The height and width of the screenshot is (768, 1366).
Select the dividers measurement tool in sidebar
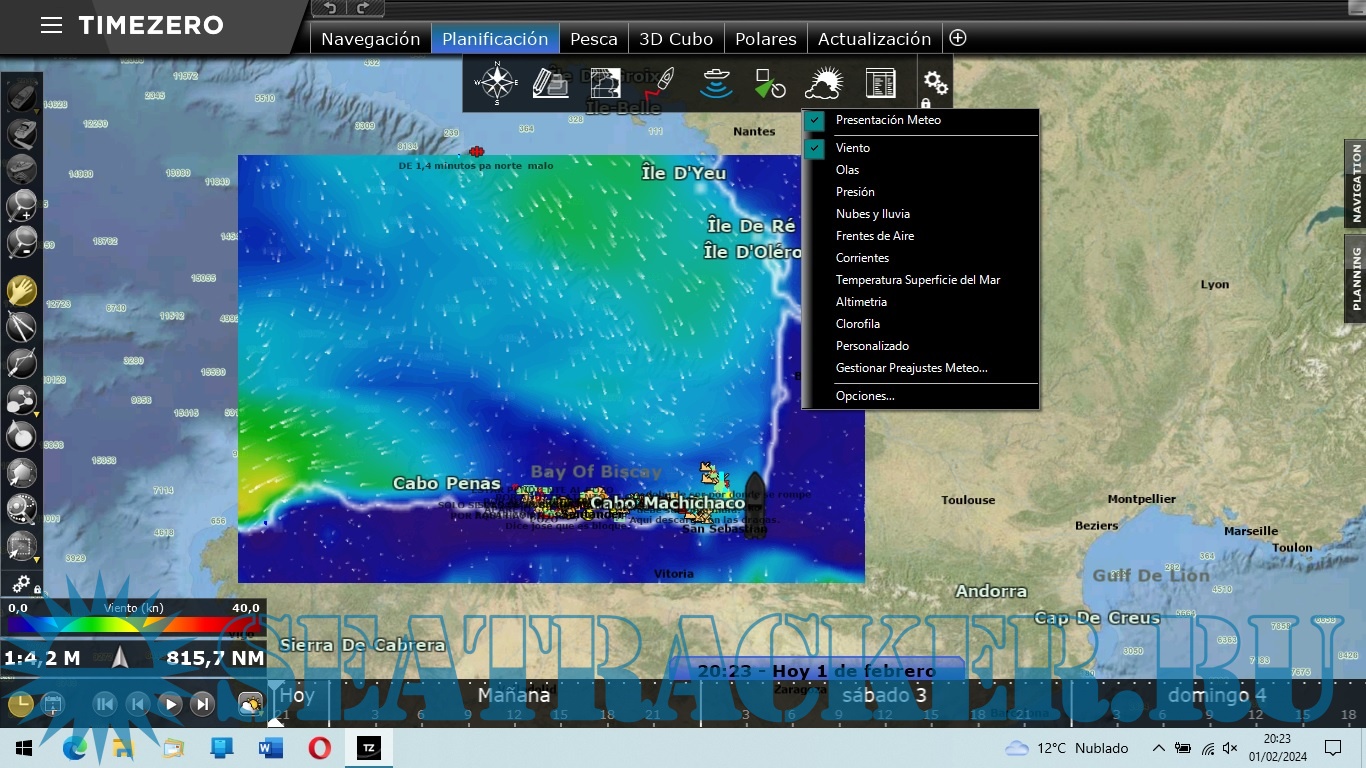click(21, 327)
